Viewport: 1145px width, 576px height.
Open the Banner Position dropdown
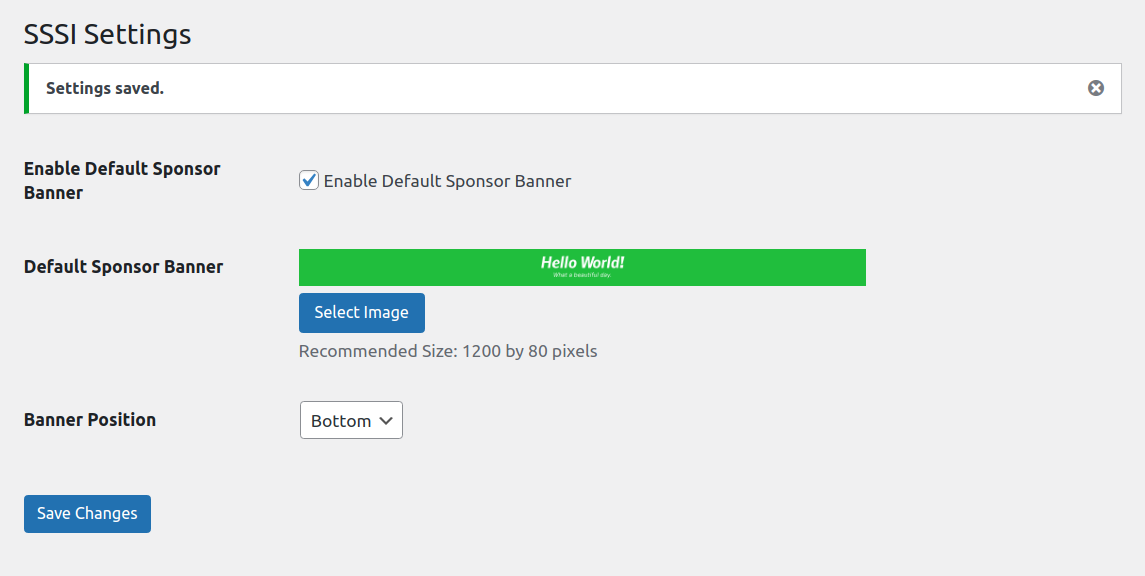[351, 421]
